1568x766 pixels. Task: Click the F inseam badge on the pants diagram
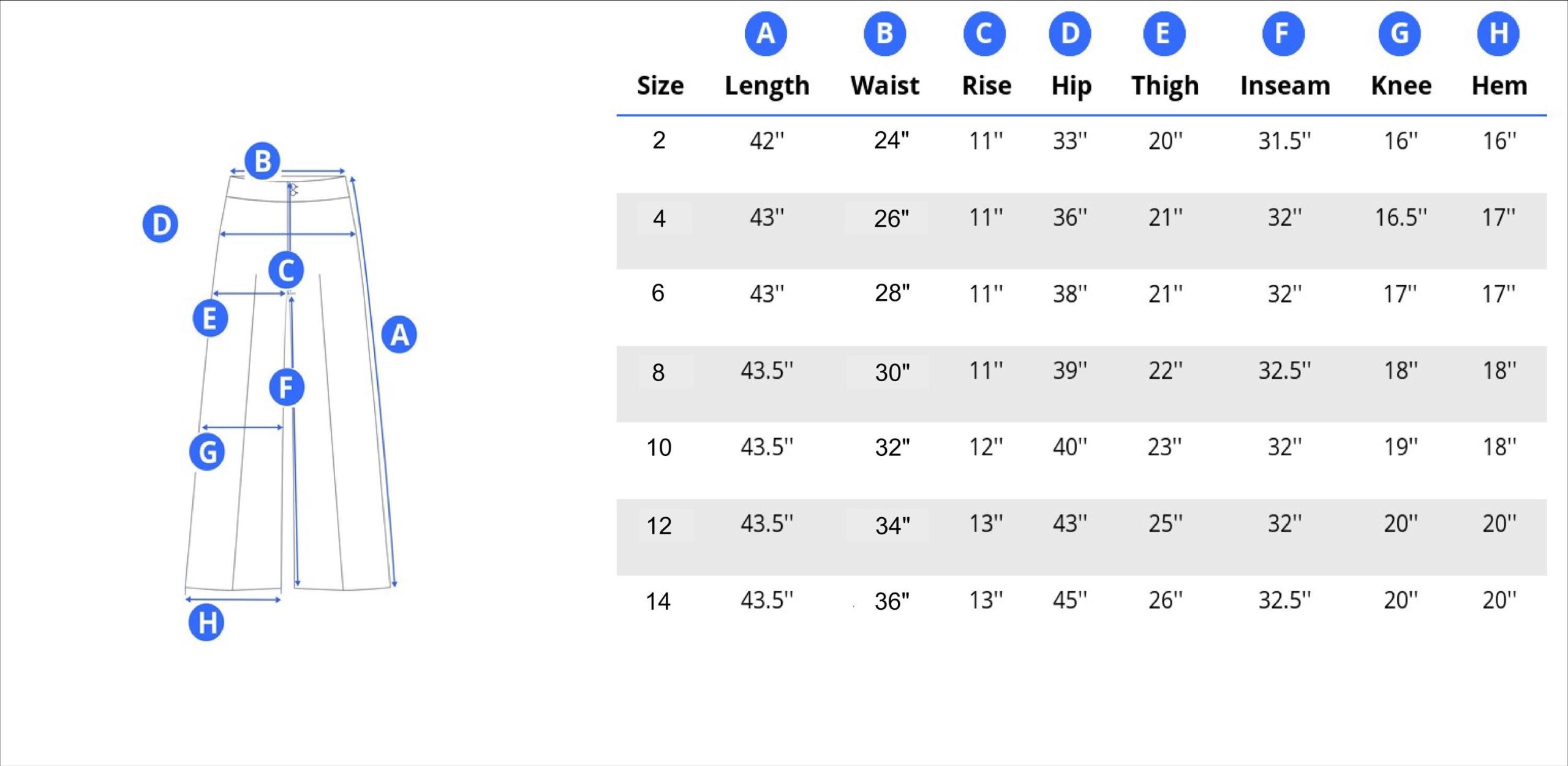[287, 387]
